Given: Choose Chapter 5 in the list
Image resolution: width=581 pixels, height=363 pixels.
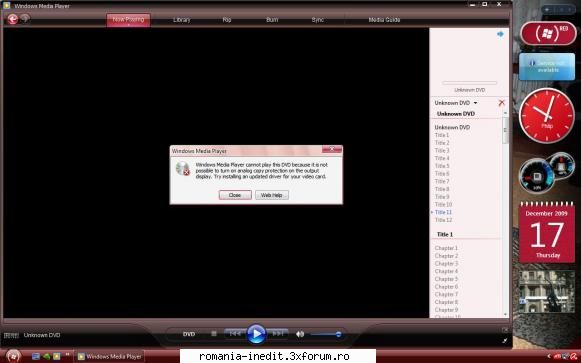Looking at the screenshot, I should pyautogui.click(x=446, y=279).
